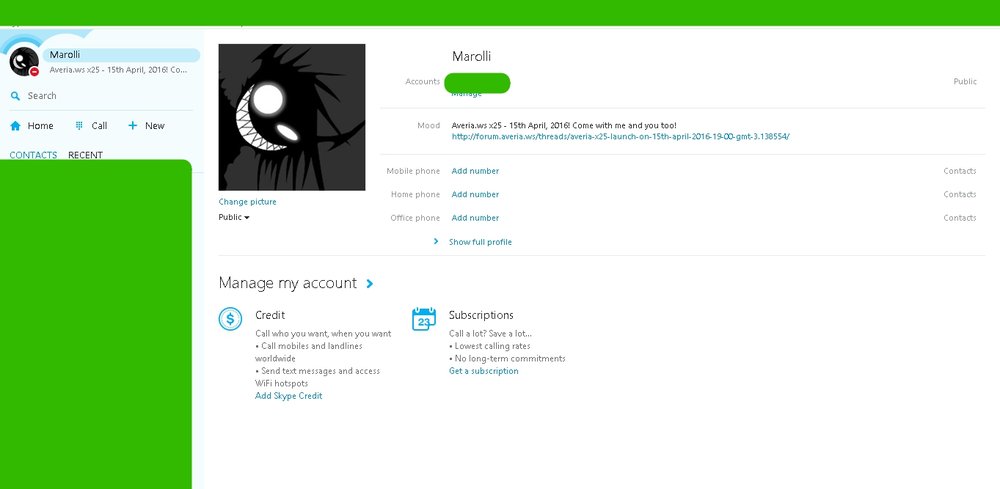Click Get a subscription link
Screen dimensions: 1000x489
point(484,371)
